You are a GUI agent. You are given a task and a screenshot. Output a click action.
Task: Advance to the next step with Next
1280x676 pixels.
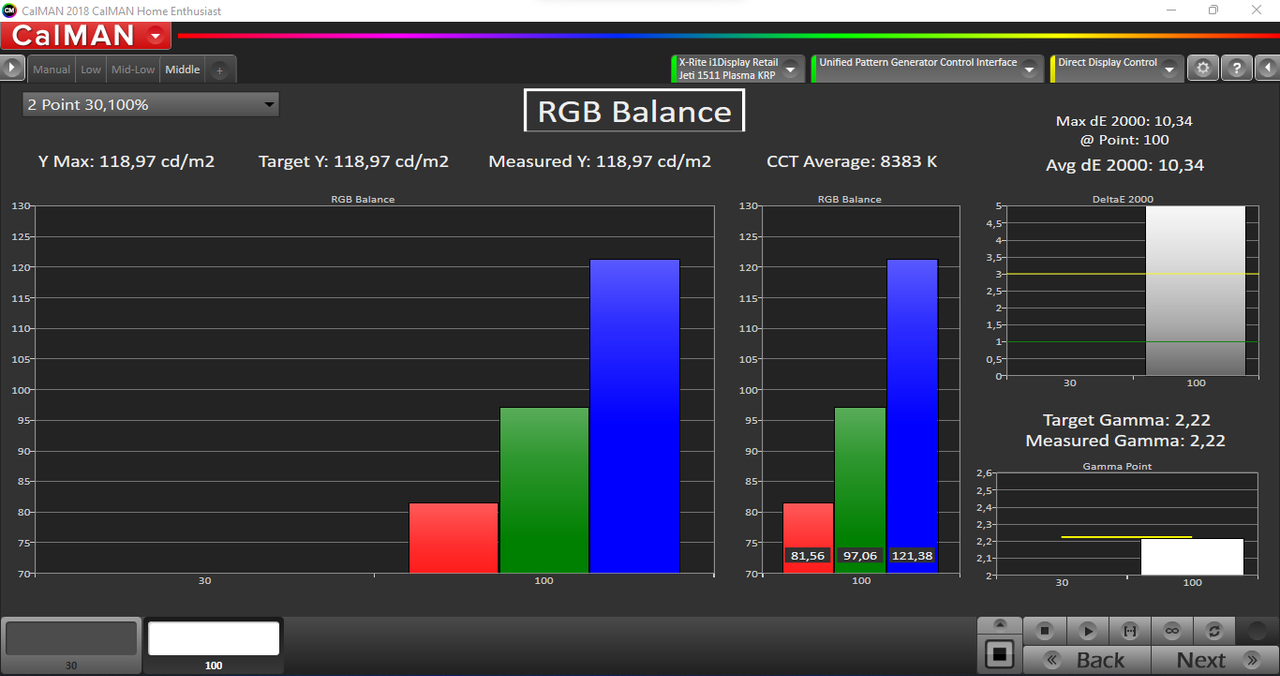pyautogui.click(x=1214, y=660)
